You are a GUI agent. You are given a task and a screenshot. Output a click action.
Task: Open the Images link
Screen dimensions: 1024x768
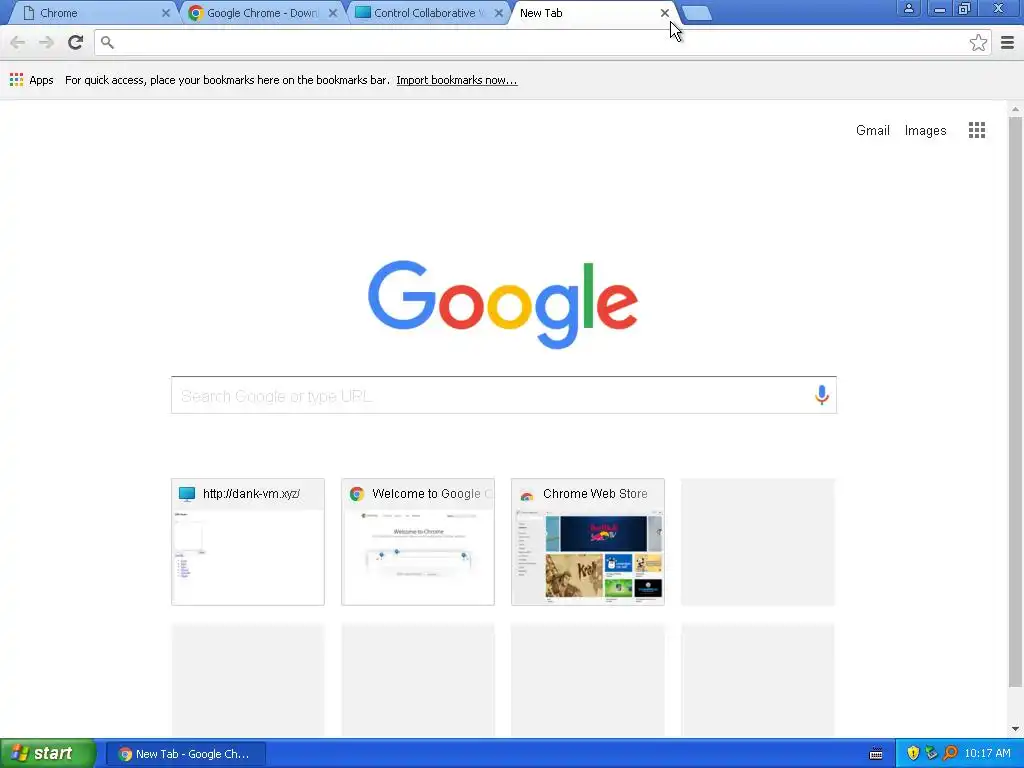point(925,130)
